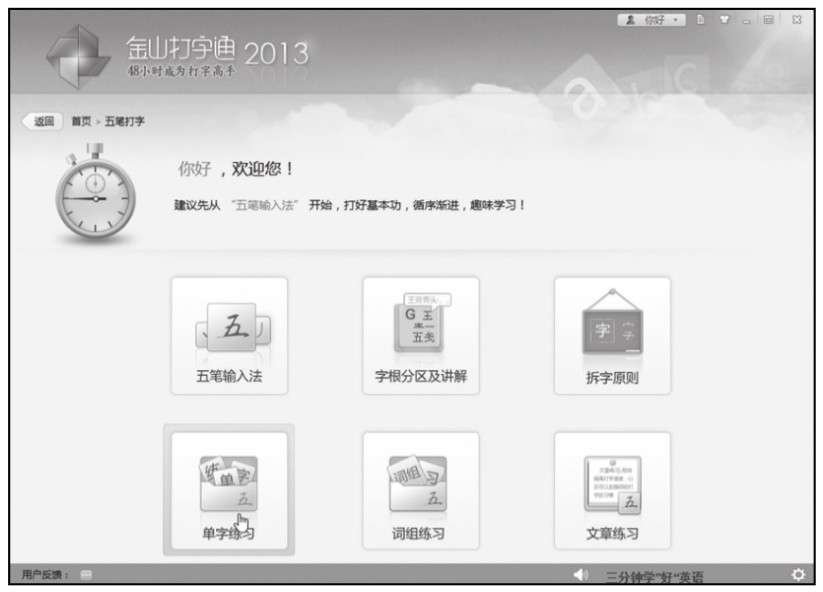Start the 词组练习 practice card
823x592 pixels.
point(420,490)
